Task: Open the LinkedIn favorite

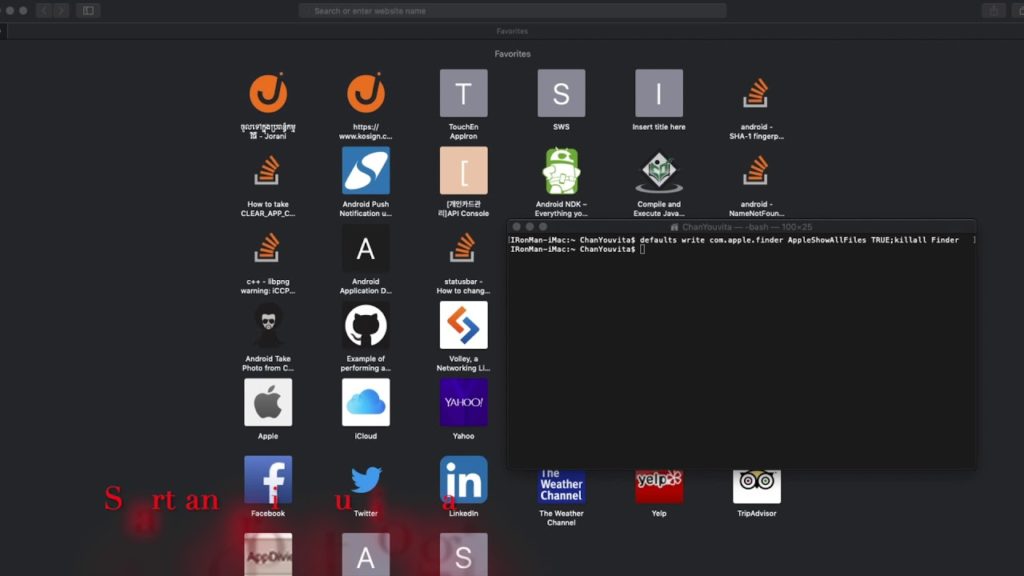Action: 464,480
